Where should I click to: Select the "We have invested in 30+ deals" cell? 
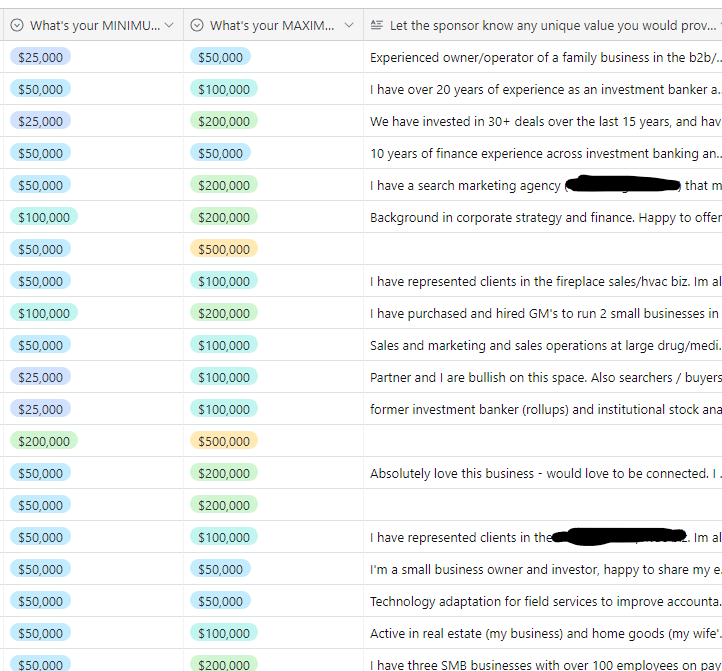coord(543,121)
